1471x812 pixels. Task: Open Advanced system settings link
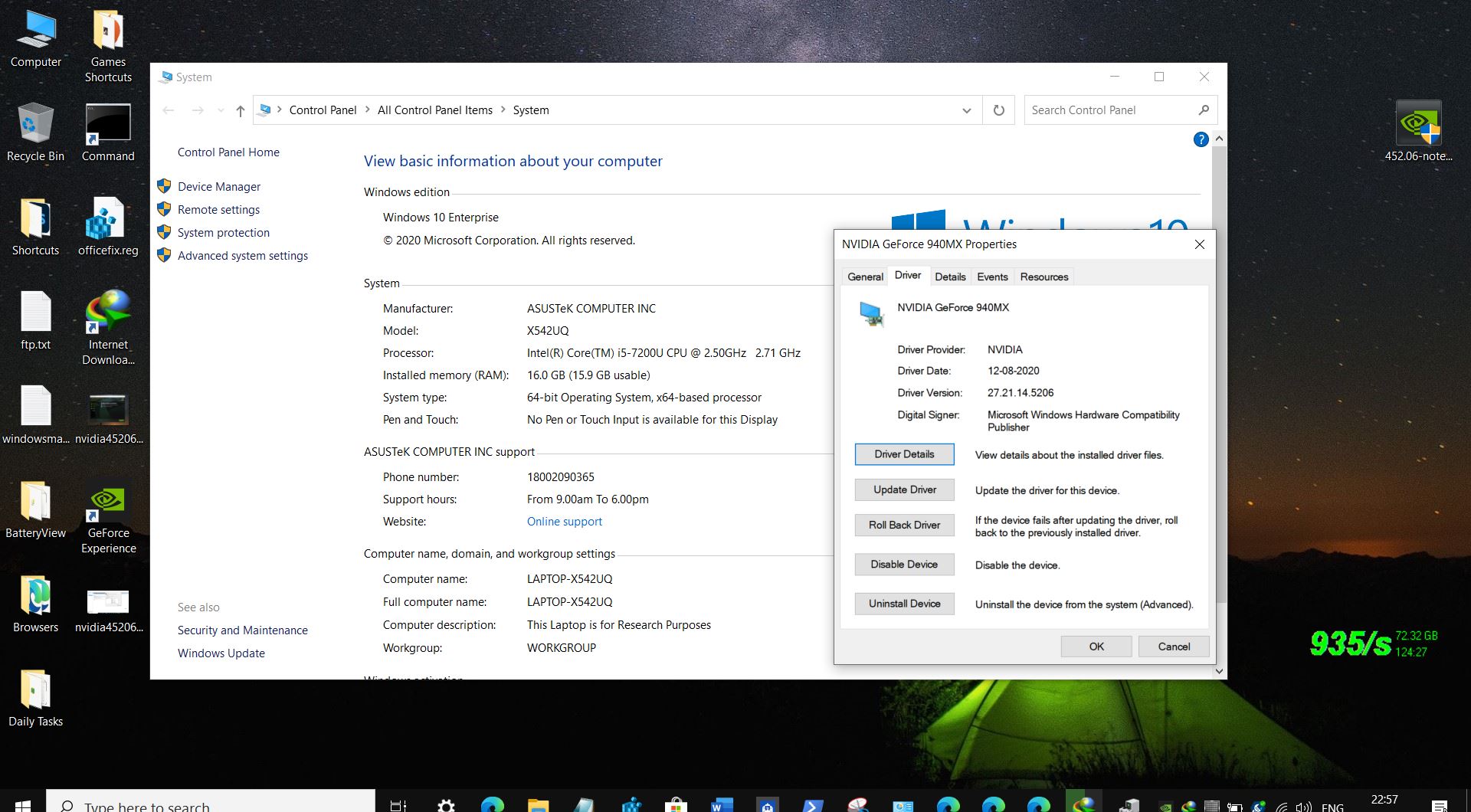[x=243, y=255]
